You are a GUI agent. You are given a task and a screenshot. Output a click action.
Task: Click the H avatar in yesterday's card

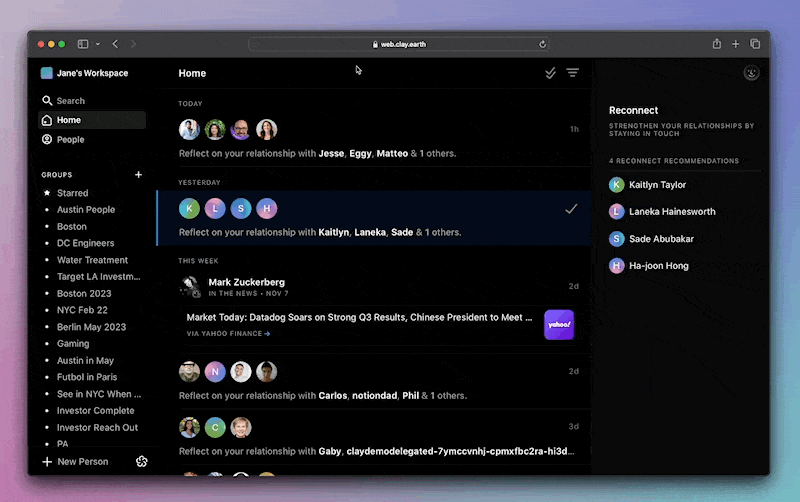[266, 209]
